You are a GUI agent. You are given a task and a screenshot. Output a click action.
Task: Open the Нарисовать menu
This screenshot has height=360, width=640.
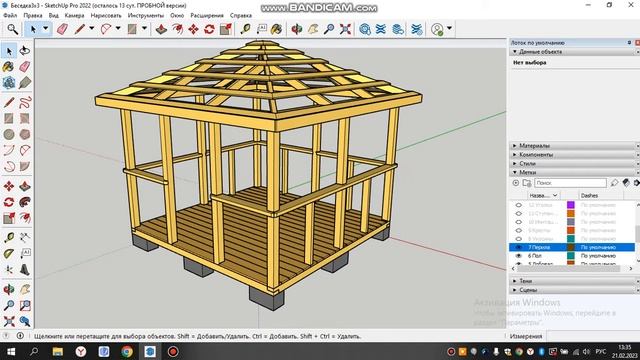pos(106,16)
